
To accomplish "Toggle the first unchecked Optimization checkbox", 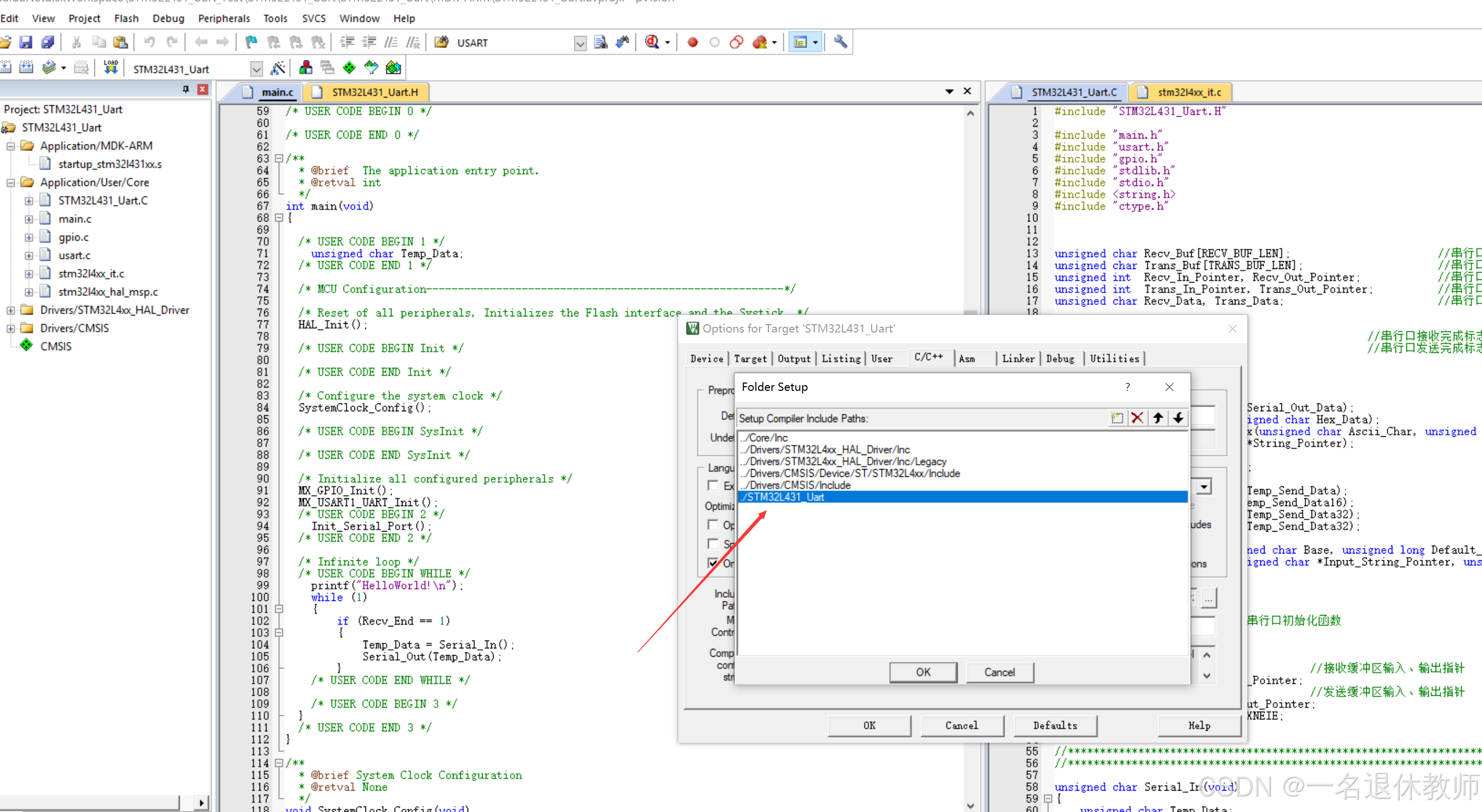I will (x=714, y=525).
